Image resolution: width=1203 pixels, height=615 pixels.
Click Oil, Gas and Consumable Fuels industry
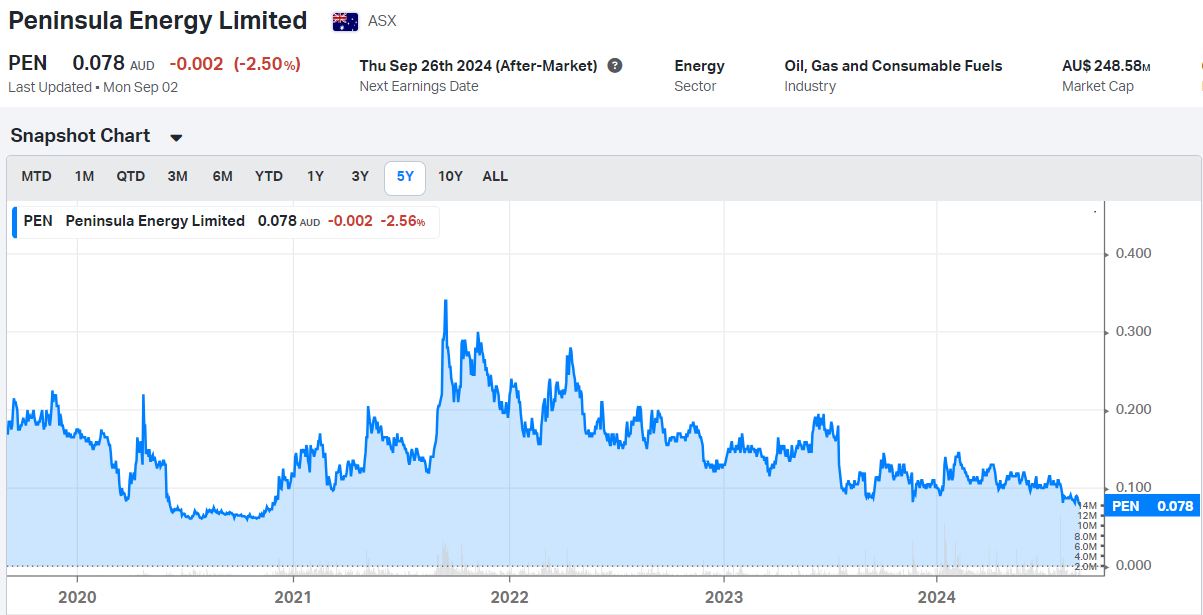(x=893, y=66)
